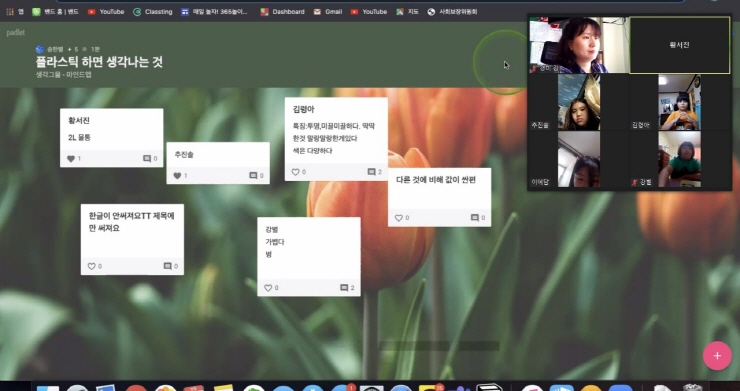
Task: Open the Classting bookmark
Action: pos(153,12)
